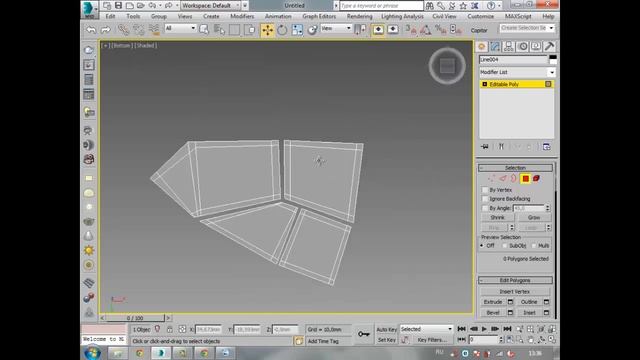
Task: Select Polygon sub-object level icon
Action: (525, 178)
